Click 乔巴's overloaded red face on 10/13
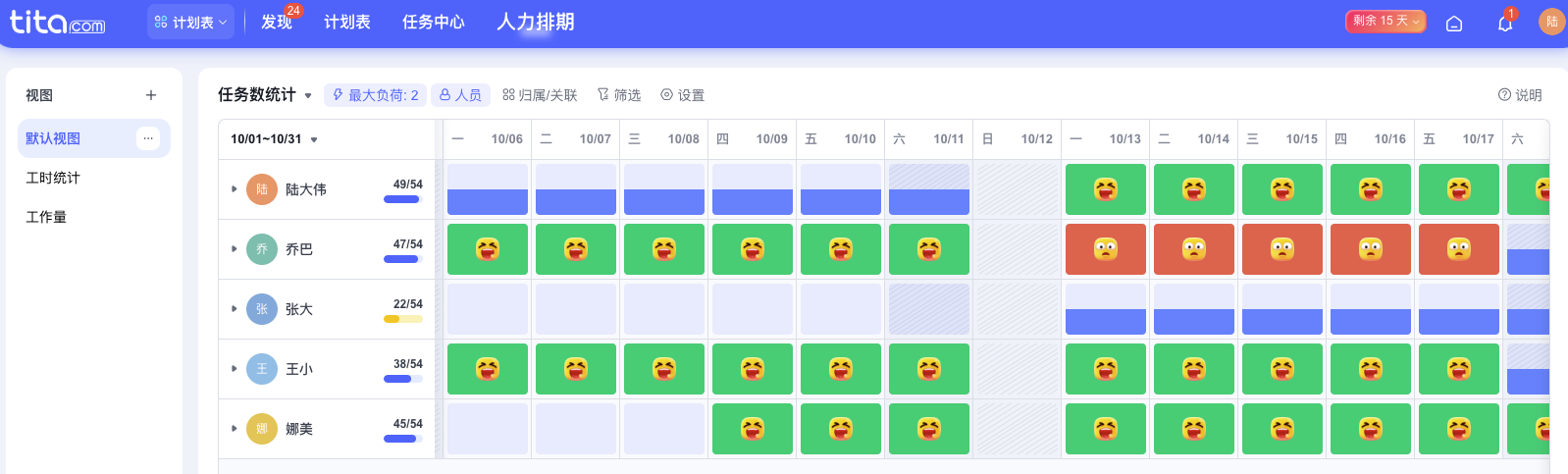 [x=1106, y=249]
